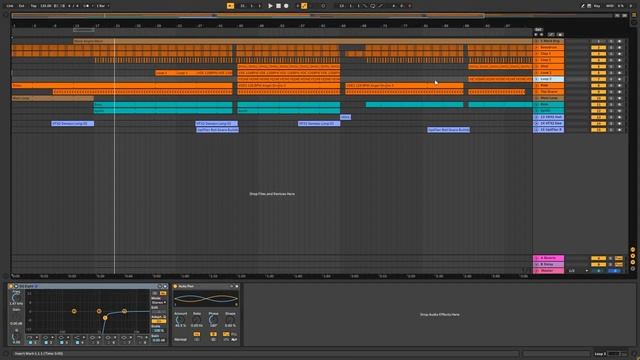640x360 pixels.
Task: Disable EQ Eight band 4
Action: click(78, 342)
